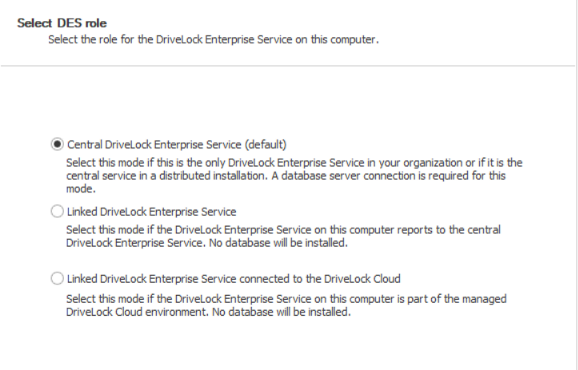This screenshot has width=578, height=370.
Task: Click subtitle "Select the role for the DriveLock..."
Action: (x=213, y=39)
